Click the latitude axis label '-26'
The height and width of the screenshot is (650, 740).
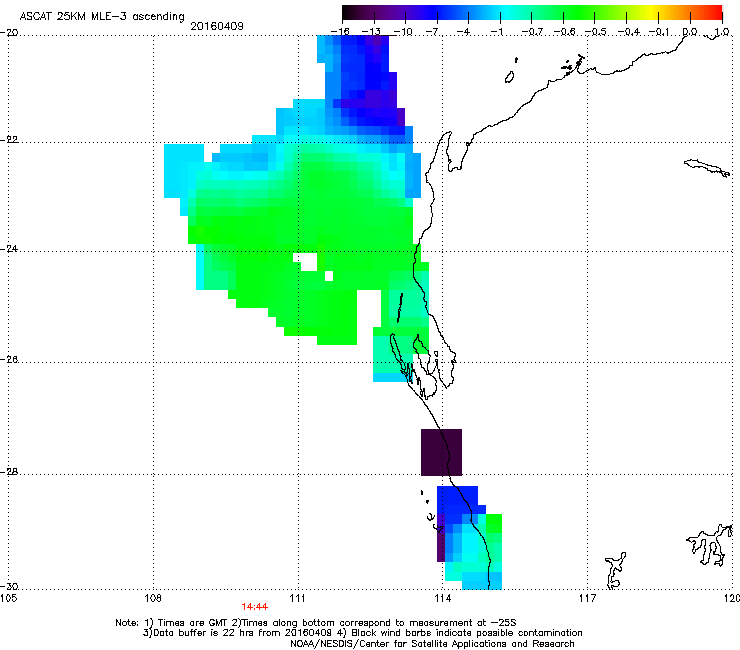pos(9,360)
